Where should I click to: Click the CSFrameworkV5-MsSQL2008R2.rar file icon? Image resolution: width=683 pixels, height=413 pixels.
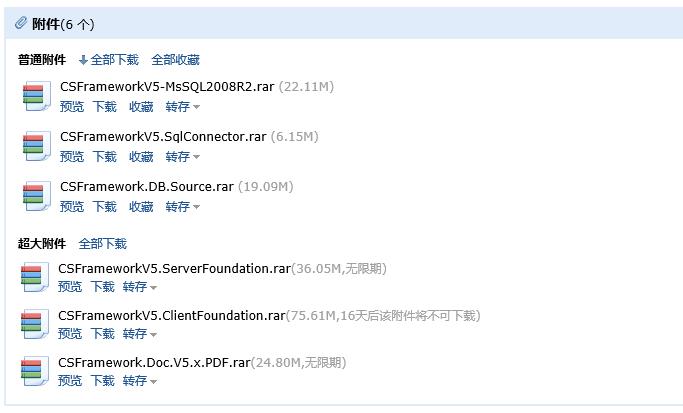point(36,96)
